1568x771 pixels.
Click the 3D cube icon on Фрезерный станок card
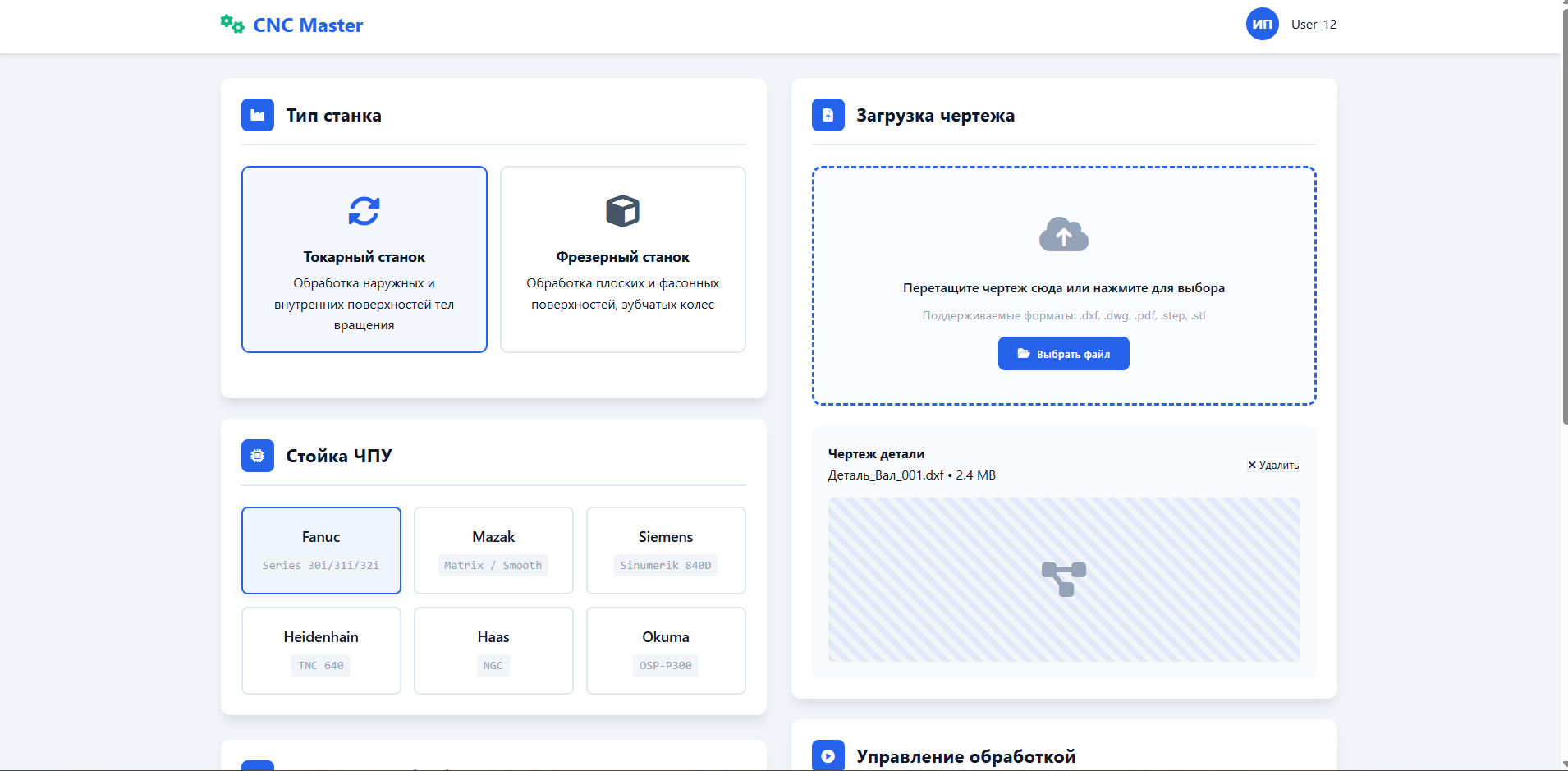point(622,210)
